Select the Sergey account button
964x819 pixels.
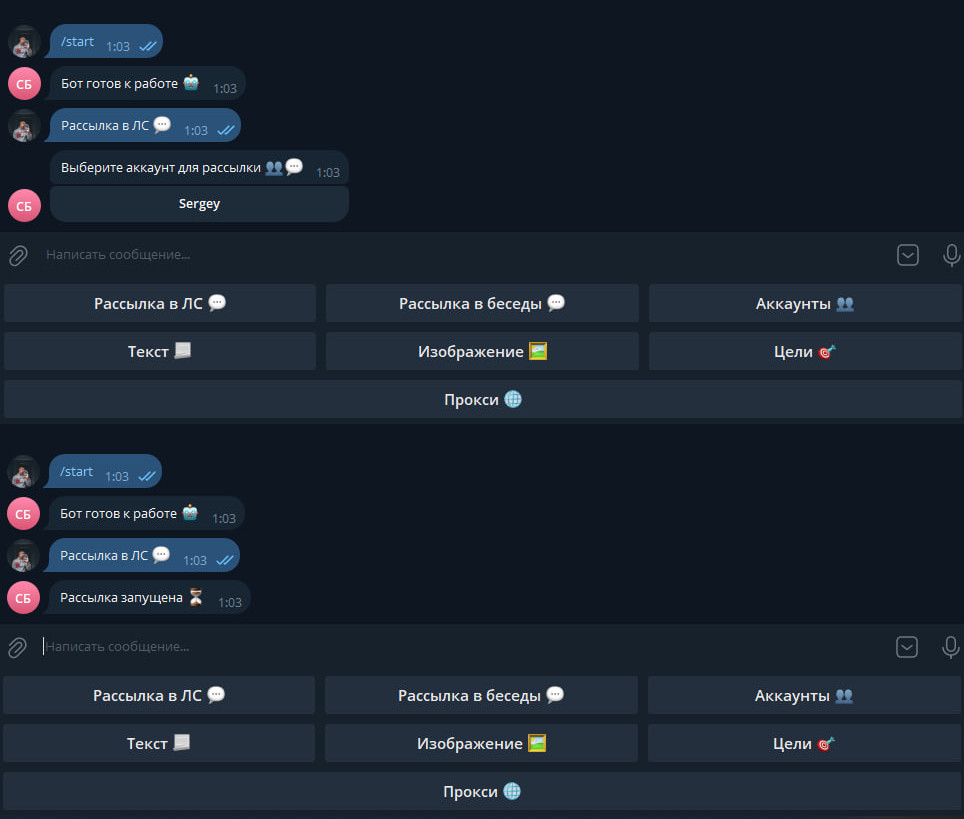(199, 204)
